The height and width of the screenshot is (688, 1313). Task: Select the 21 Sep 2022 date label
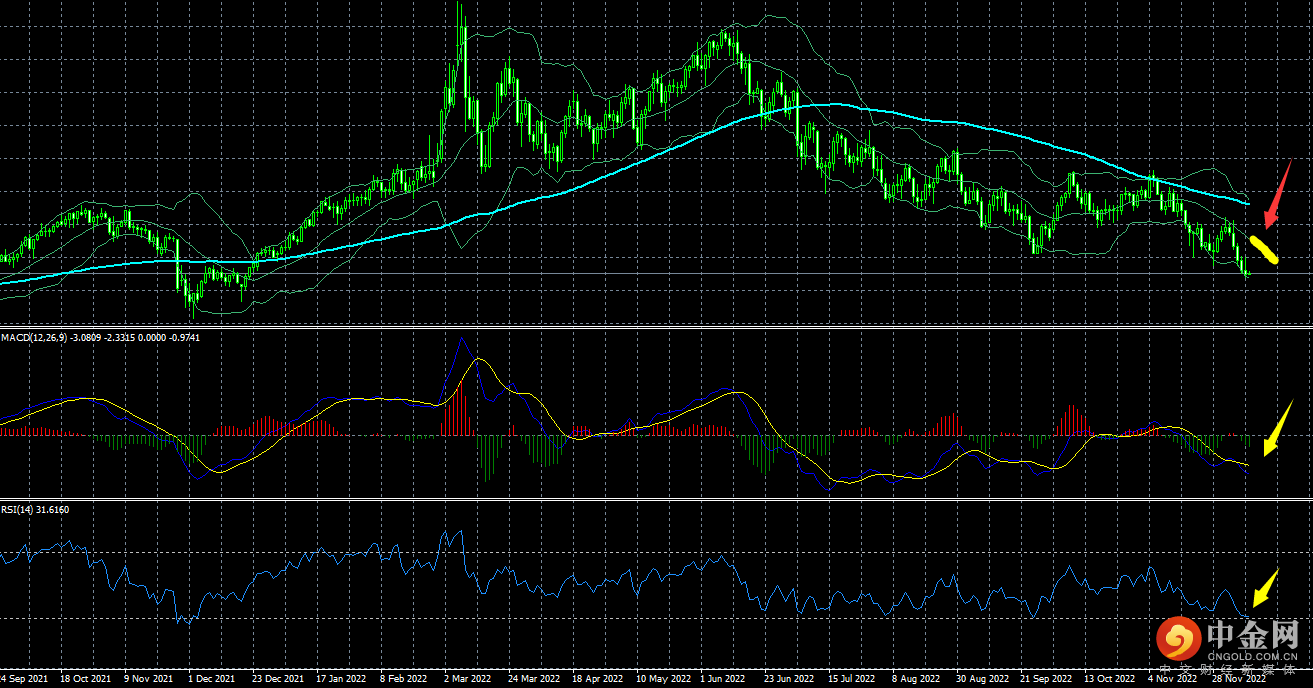coord(1045,678)
